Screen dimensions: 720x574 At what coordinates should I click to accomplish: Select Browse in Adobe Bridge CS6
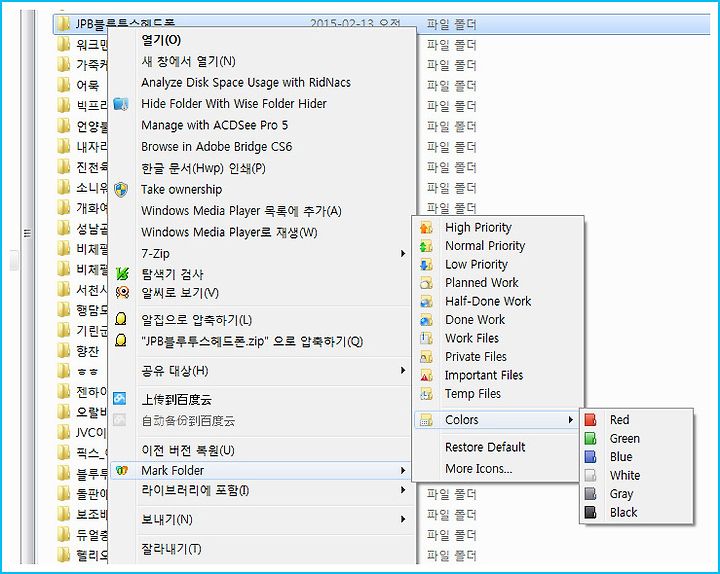click(217, 146)
